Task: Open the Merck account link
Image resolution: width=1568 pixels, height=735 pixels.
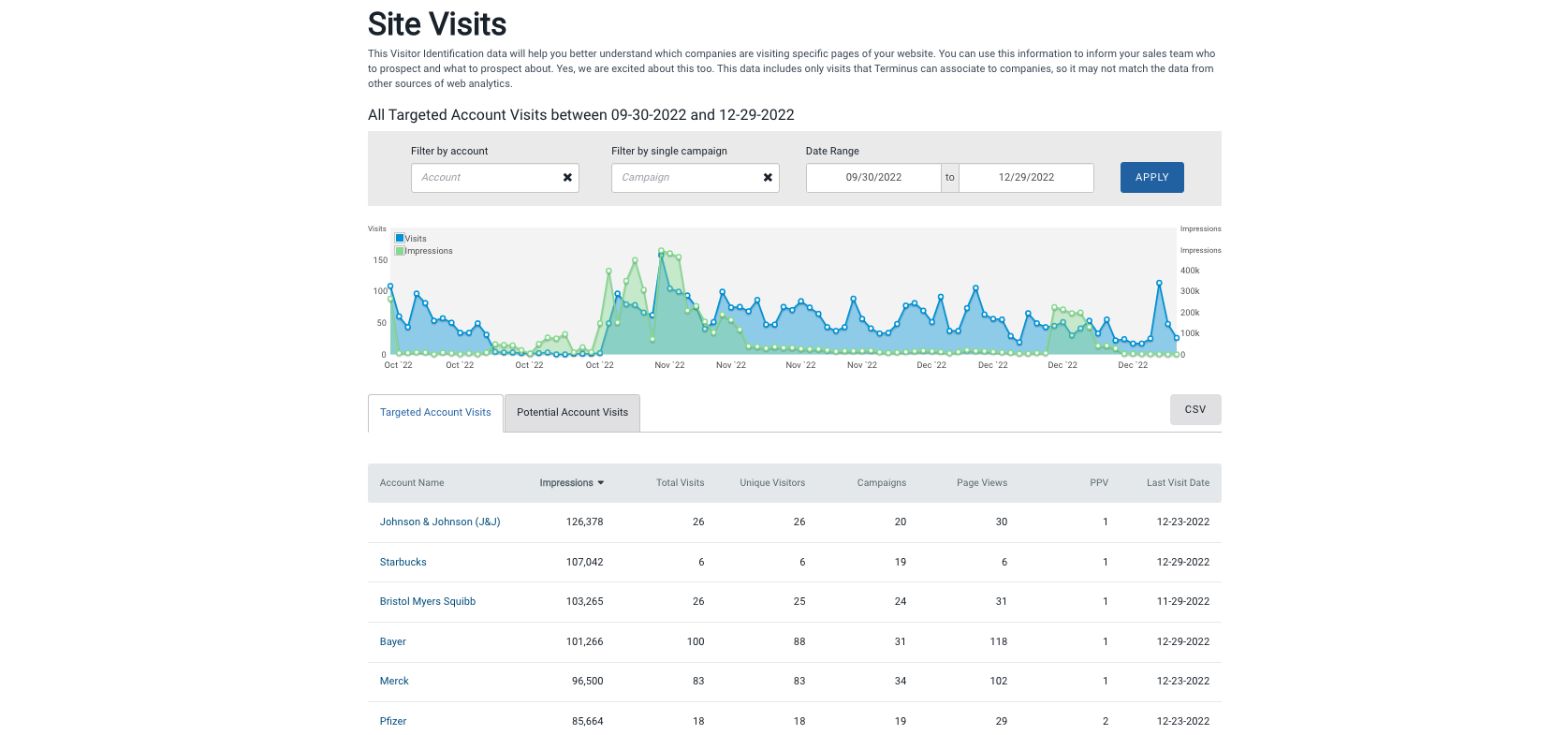Action: coord(394,682)
